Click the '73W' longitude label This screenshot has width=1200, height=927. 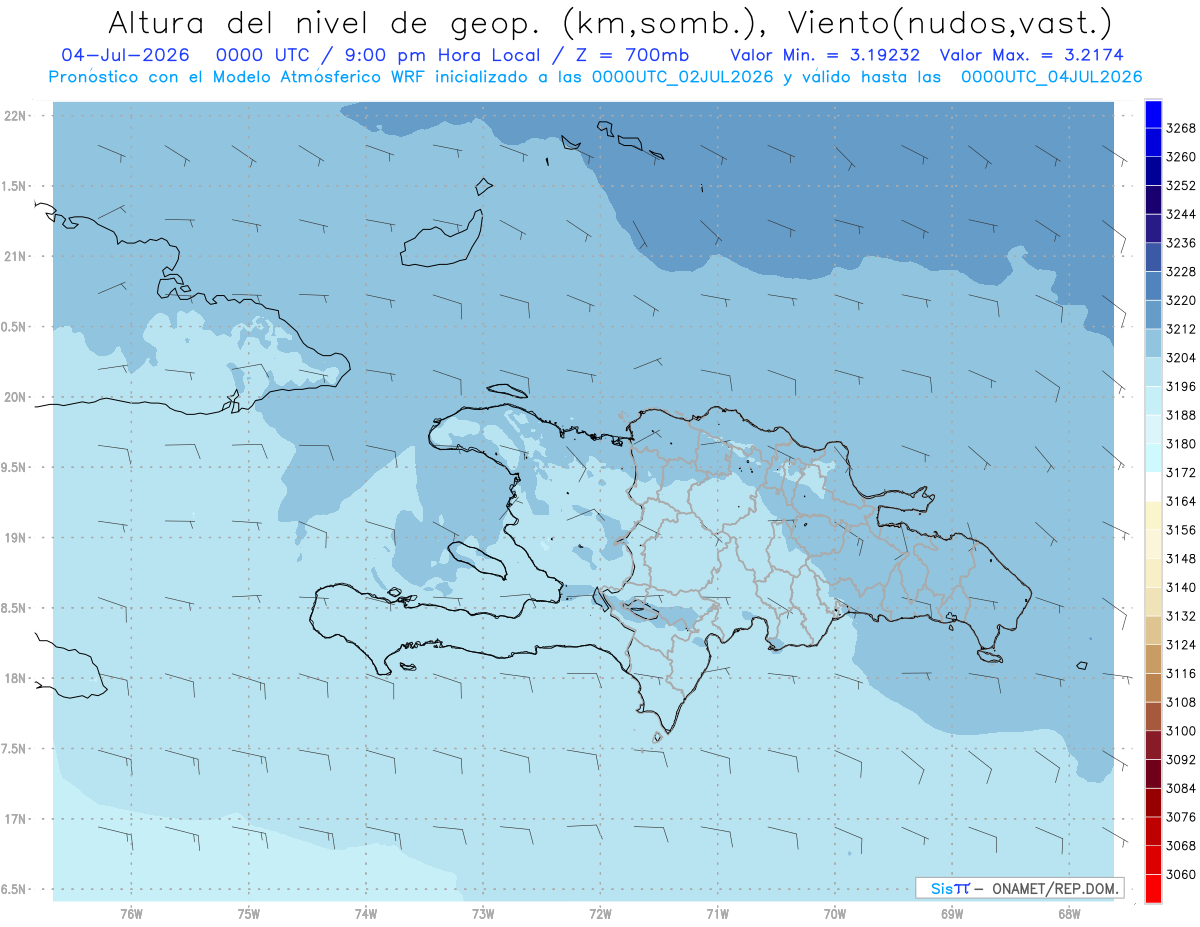click(x=483, y=912)
